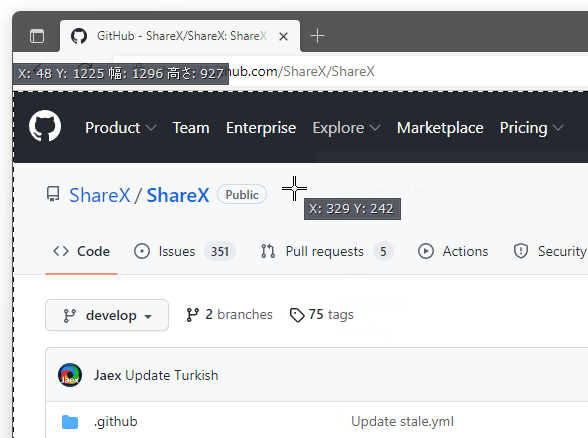Open the .github folder icon

pos(70,422)
